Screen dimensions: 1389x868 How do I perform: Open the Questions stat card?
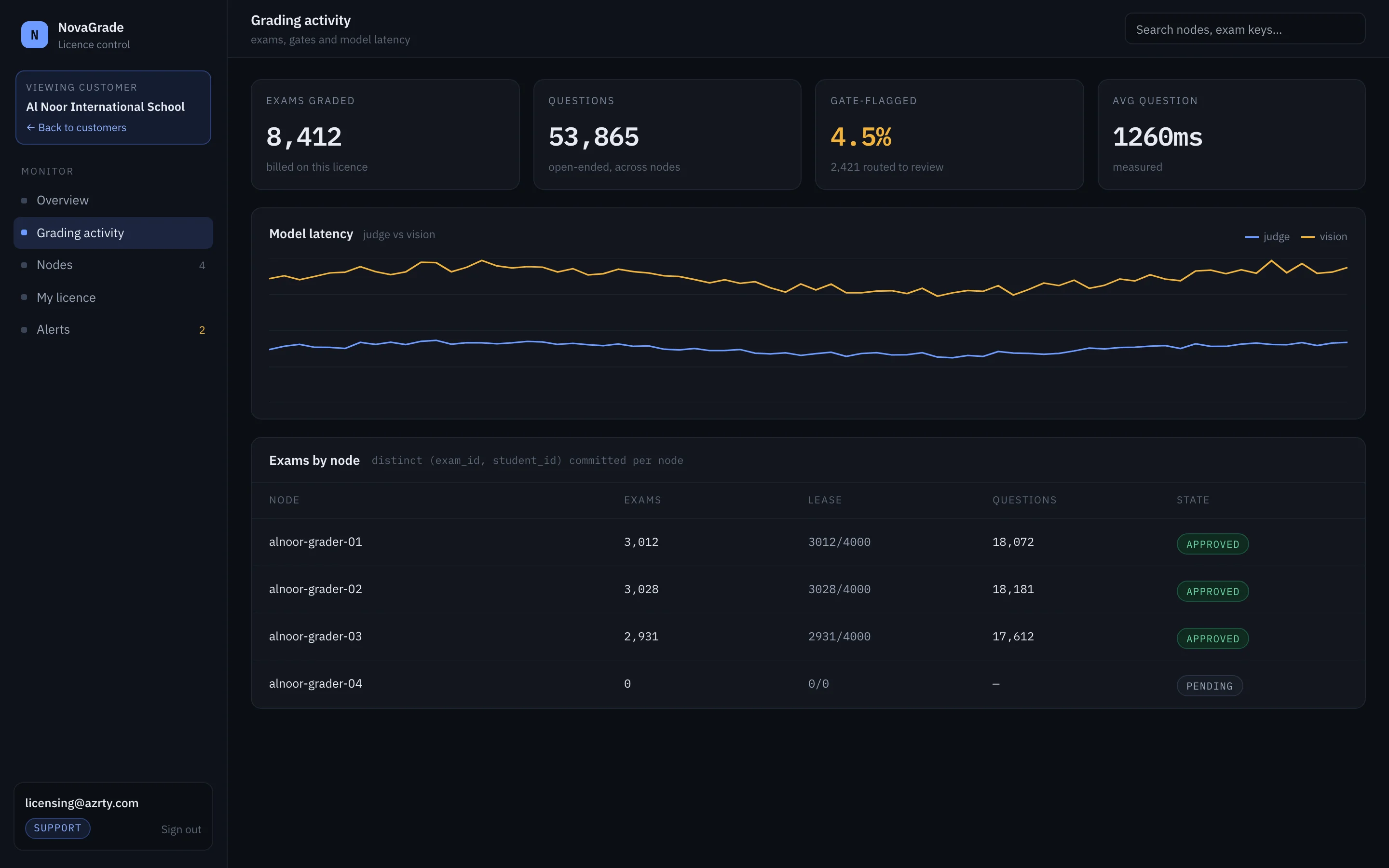pos(667,135)
